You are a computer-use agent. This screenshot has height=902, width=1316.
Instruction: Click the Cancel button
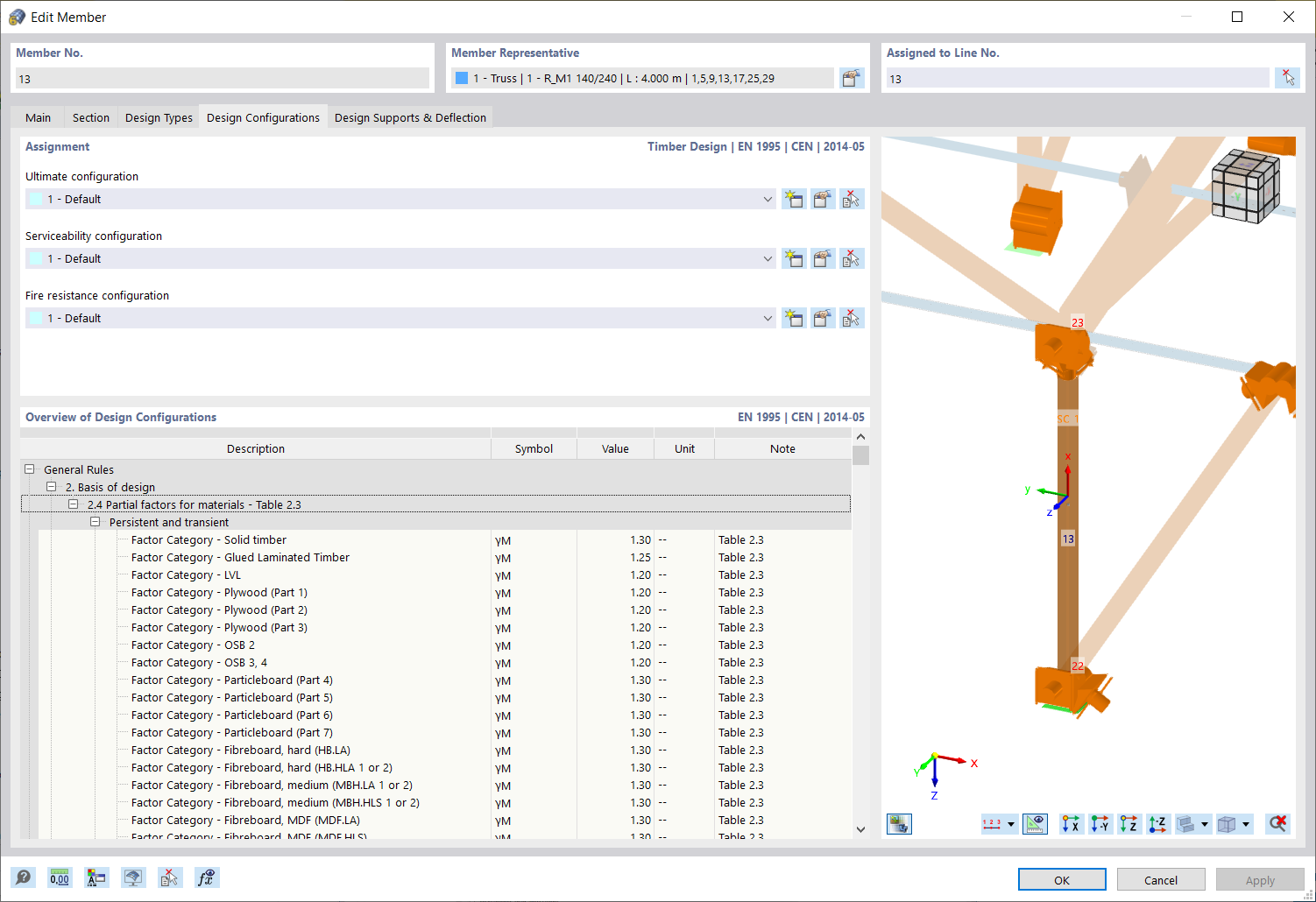click(x=1161, y=880)
